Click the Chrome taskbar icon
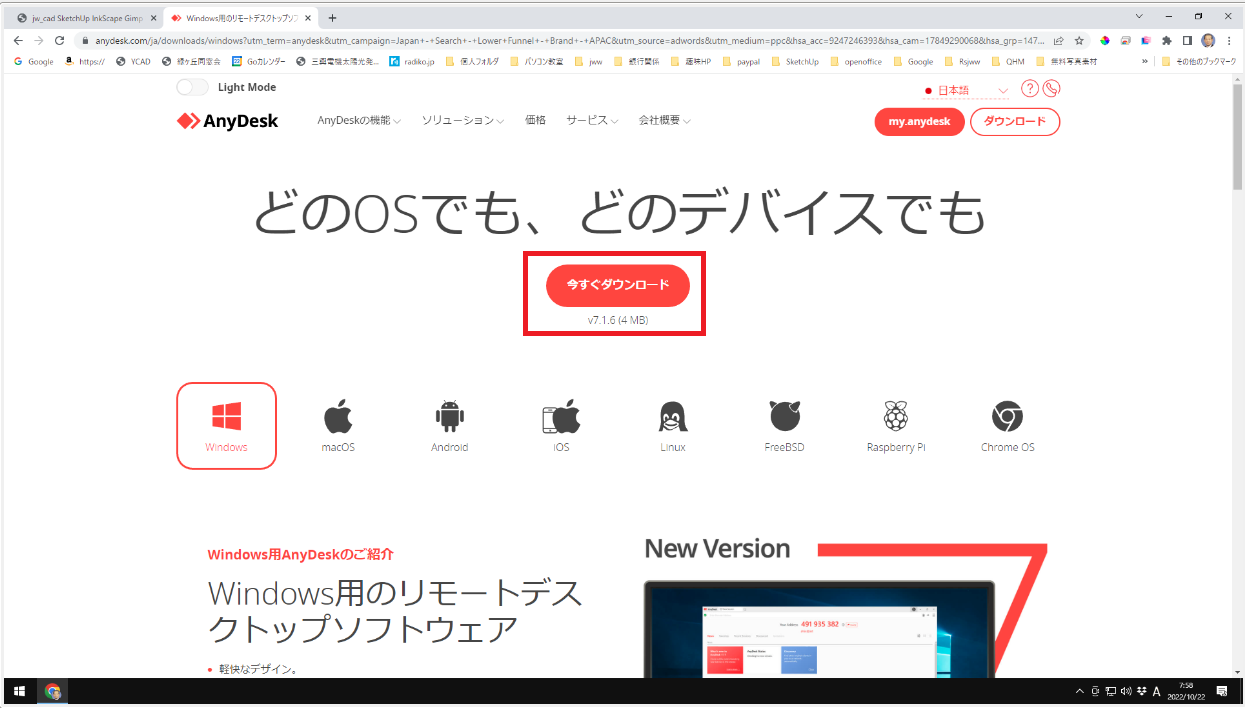This screenshot has width=1245, height=708. tap(53, 691)
